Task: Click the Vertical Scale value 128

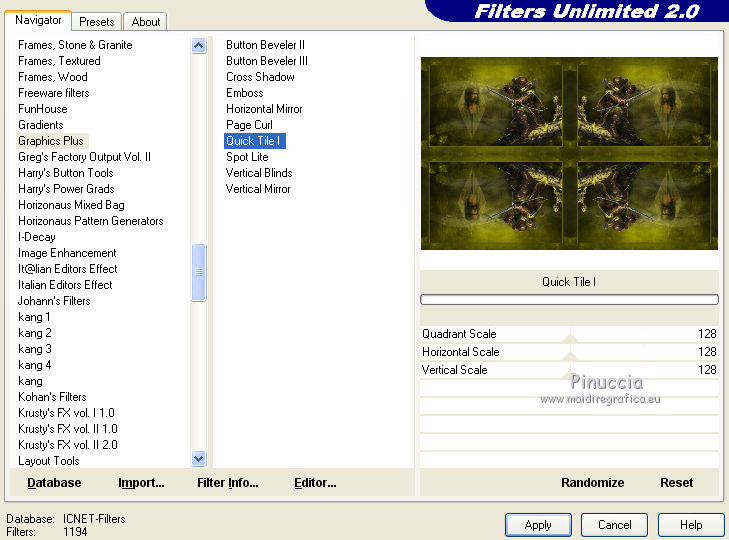Action: [x=707, y=370]
